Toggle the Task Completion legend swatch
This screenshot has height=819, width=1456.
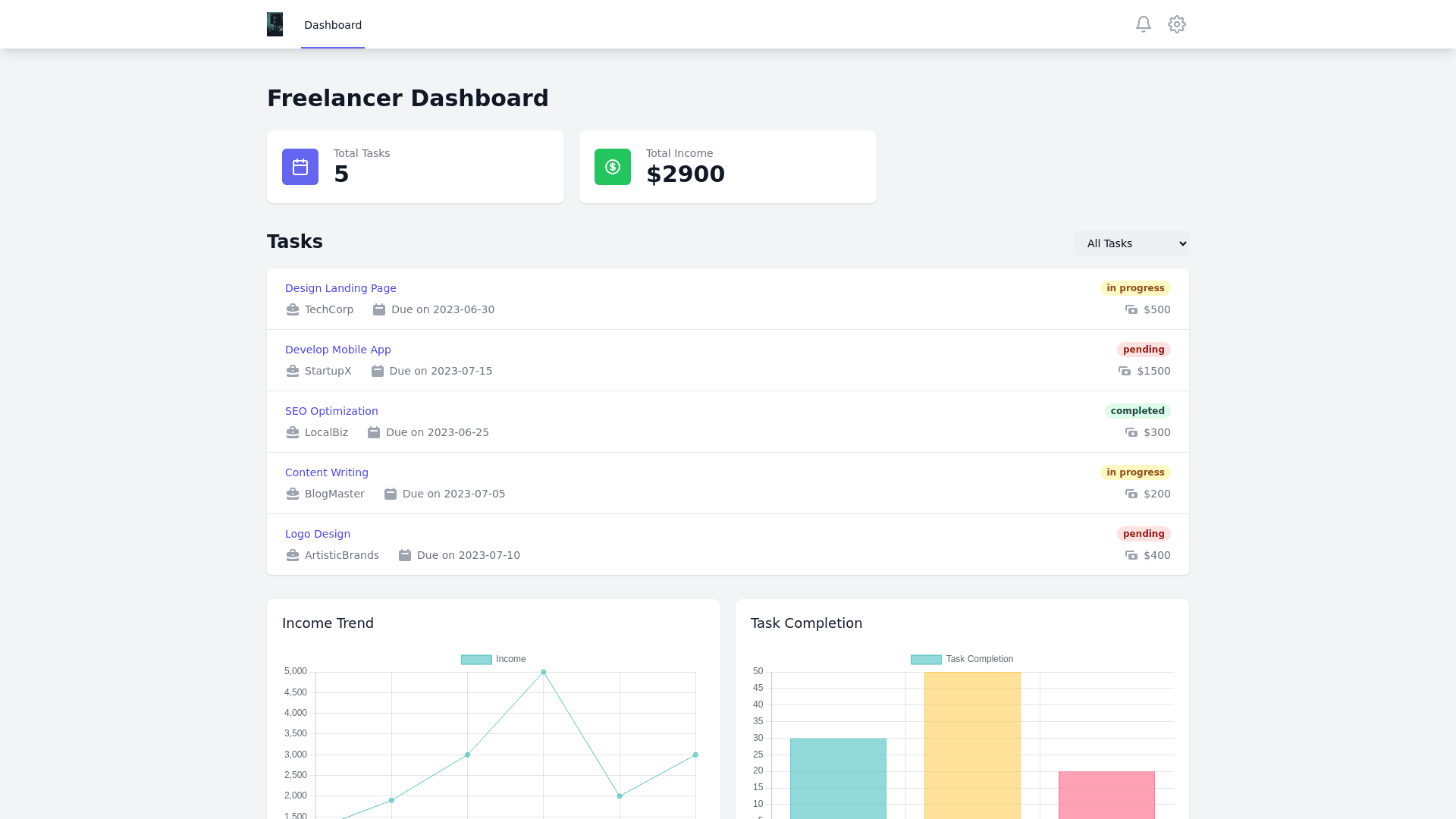926,660
